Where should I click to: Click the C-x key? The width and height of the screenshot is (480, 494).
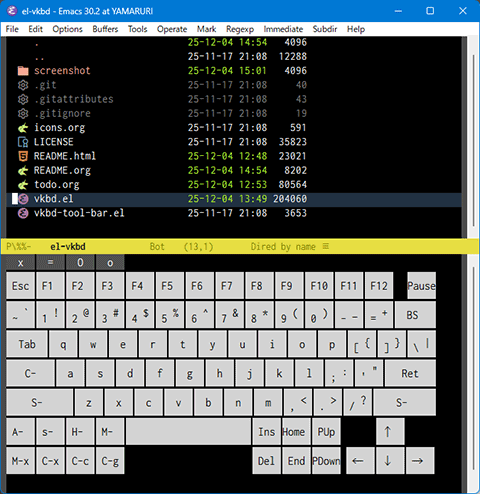tap(50, 461)
